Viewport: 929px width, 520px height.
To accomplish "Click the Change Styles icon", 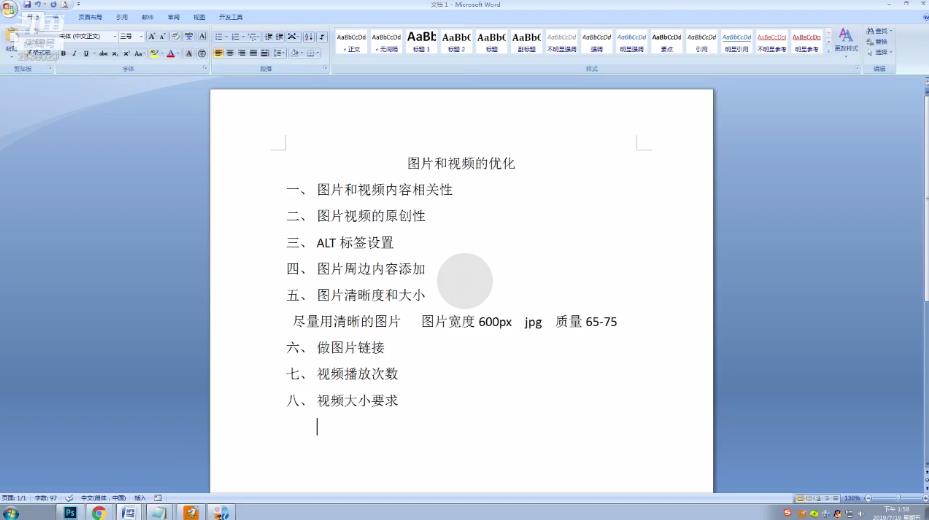I will [846, 40].
